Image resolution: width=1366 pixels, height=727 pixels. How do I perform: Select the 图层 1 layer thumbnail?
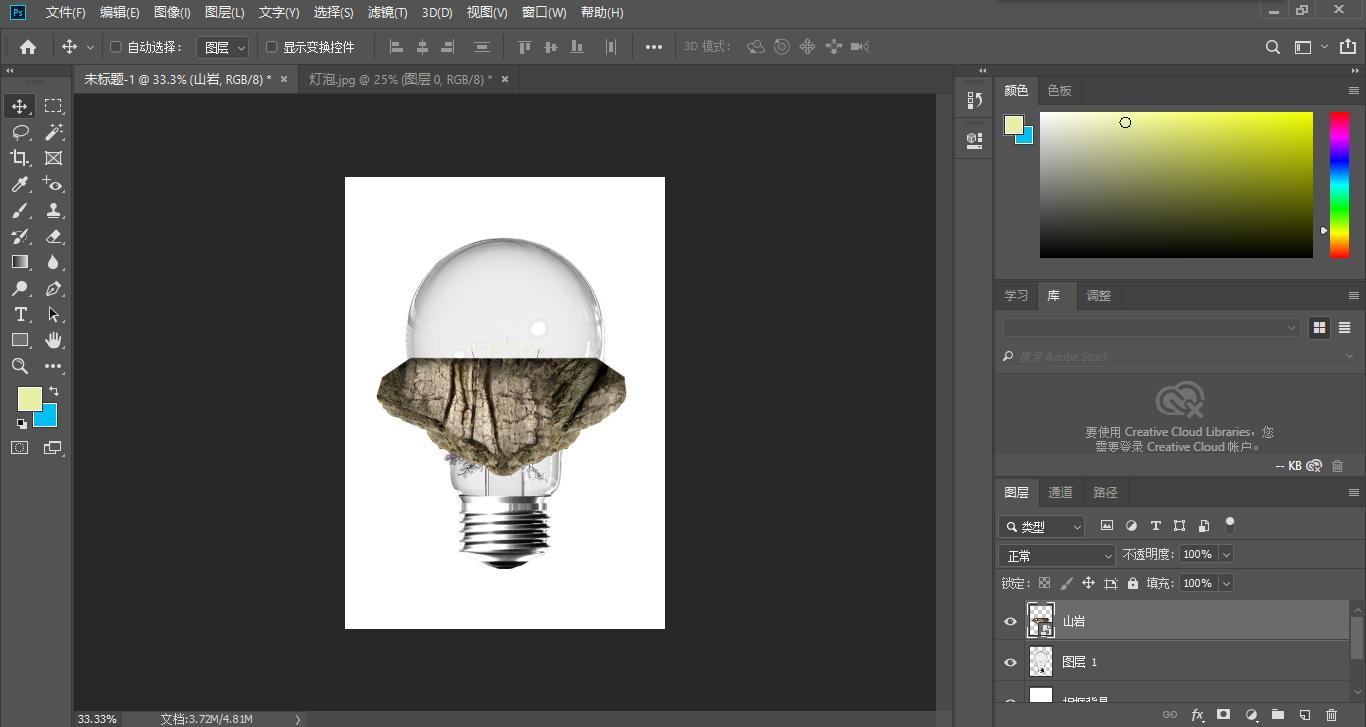click(1041, 662)
